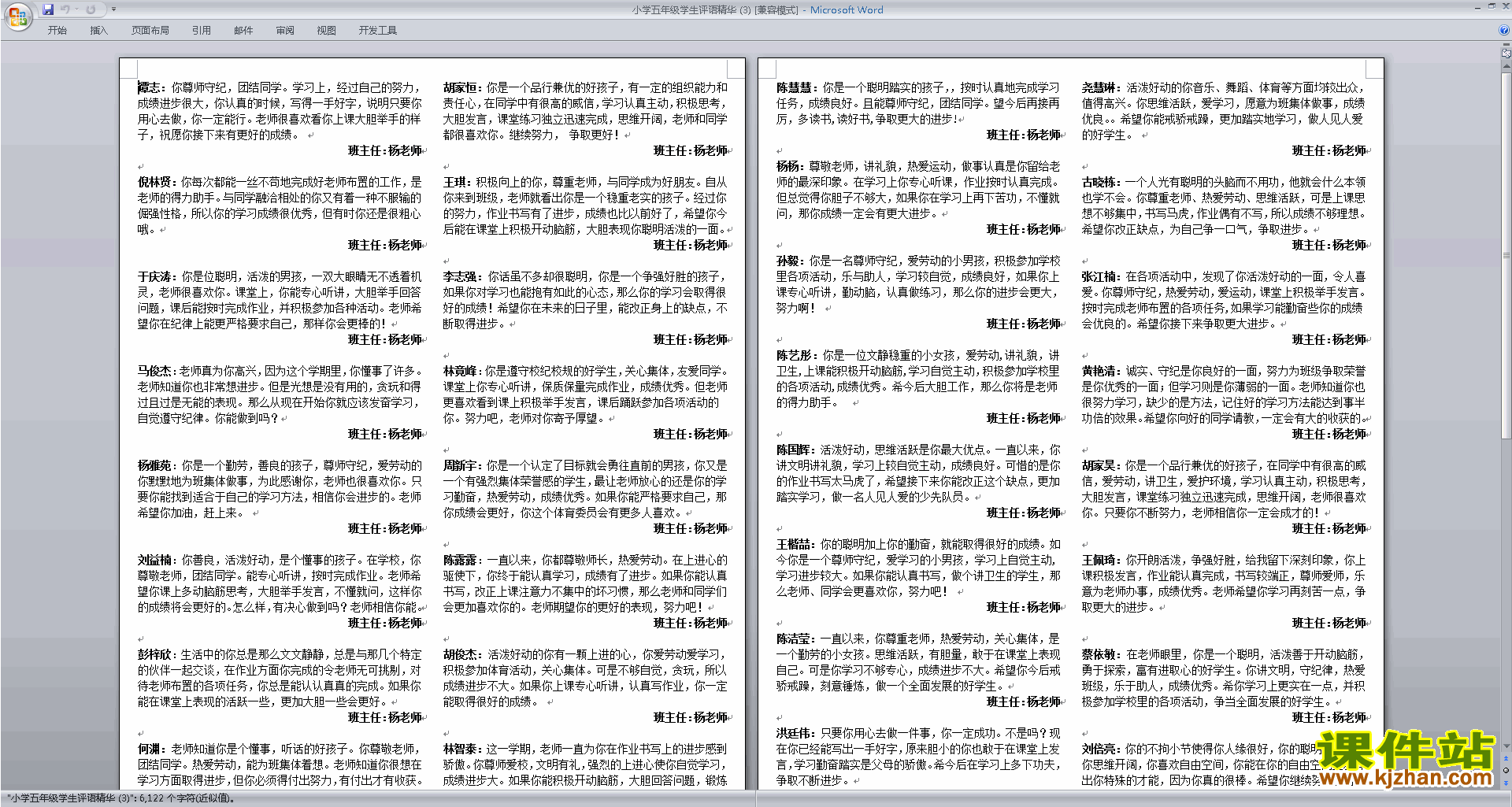Click 班主任:杨老师 signature under 谭志 comment

point(385,150)
